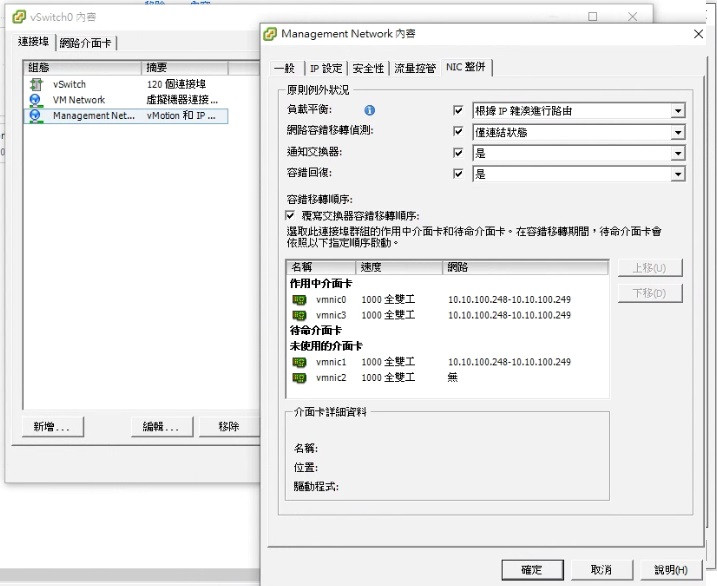Click the vSwitch icon in configuration list
Viewport: 717px width, 586px height.
[x=36, y=84]
